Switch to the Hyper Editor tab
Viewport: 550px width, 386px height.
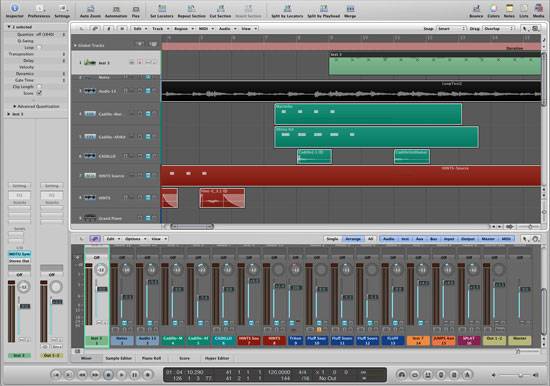[x=217, y=358]
